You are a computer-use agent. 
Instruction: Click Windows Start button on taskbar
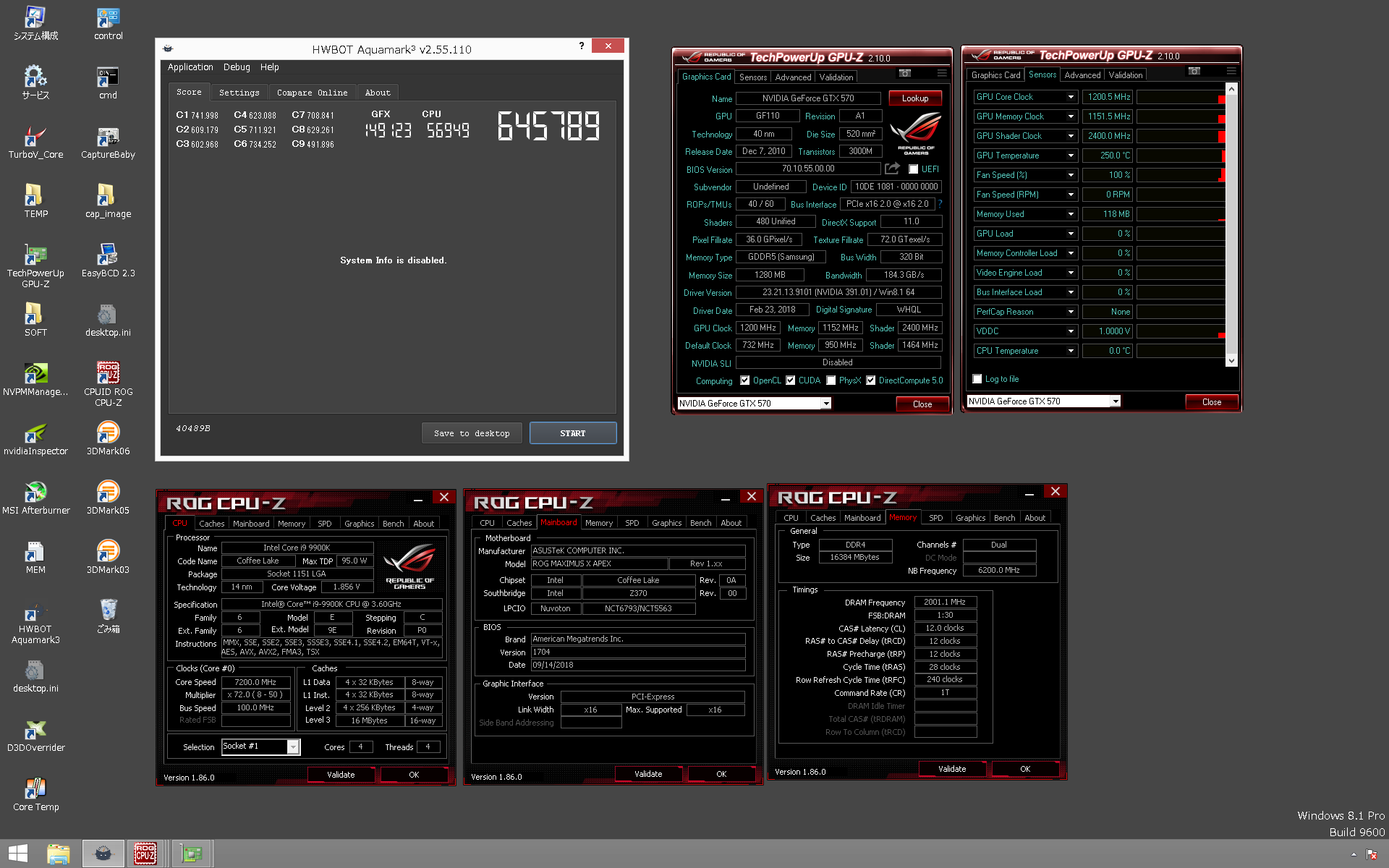pyautogui.click(x=18, y=854)
